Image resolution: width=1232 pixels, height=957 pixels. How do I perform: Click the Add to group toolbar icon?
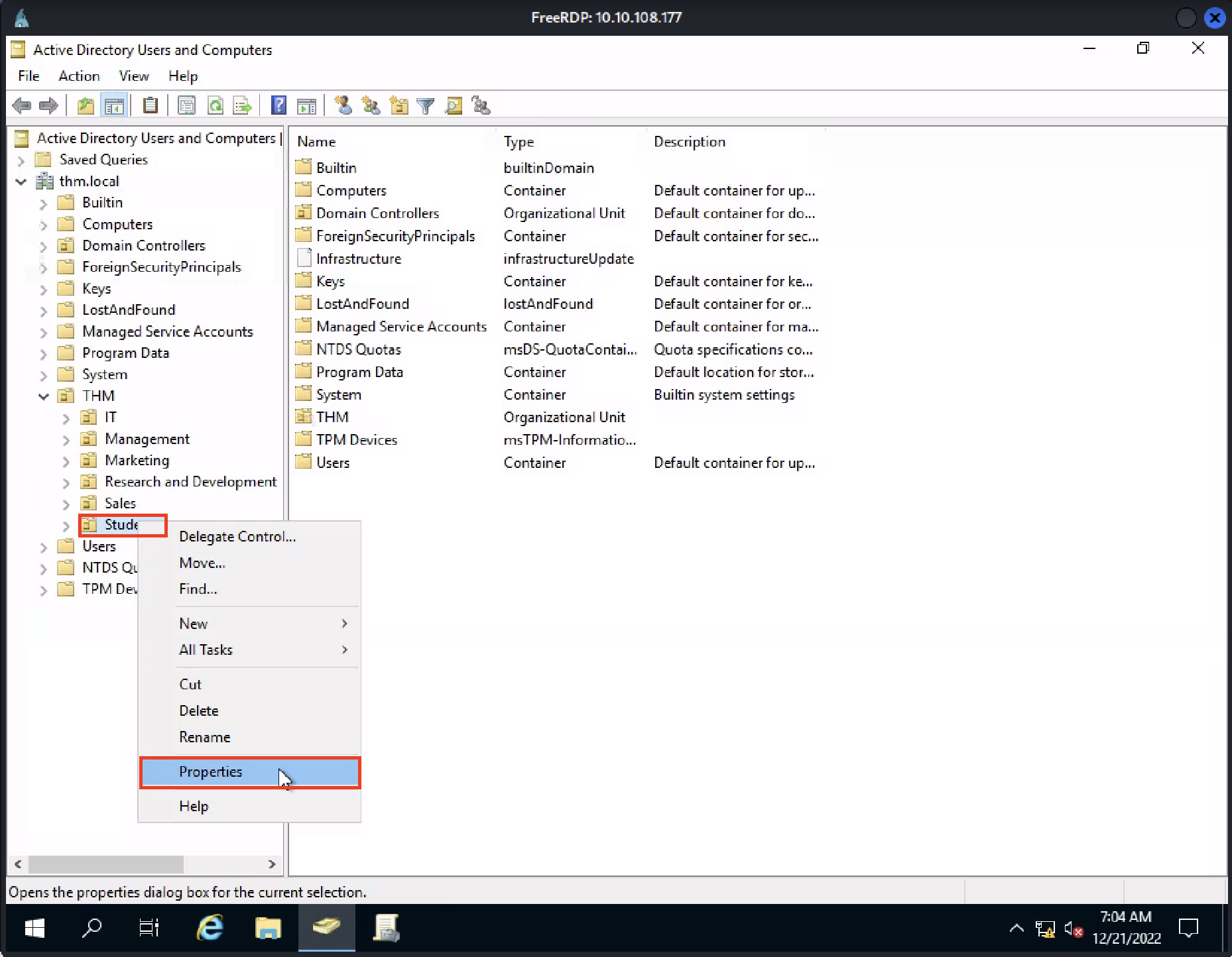[481, 105]
